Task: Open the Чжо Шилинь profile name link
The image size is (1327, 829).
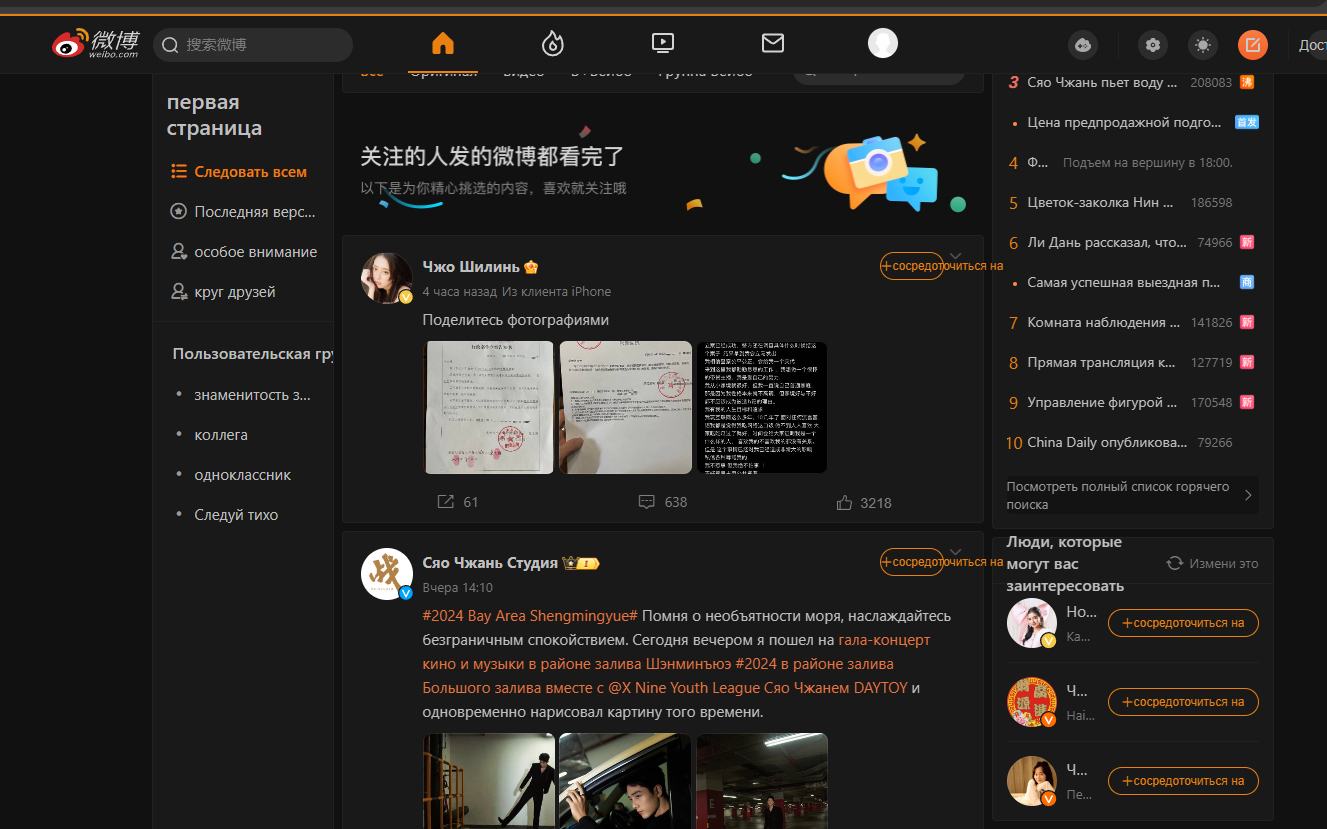Action: (471, 267)
